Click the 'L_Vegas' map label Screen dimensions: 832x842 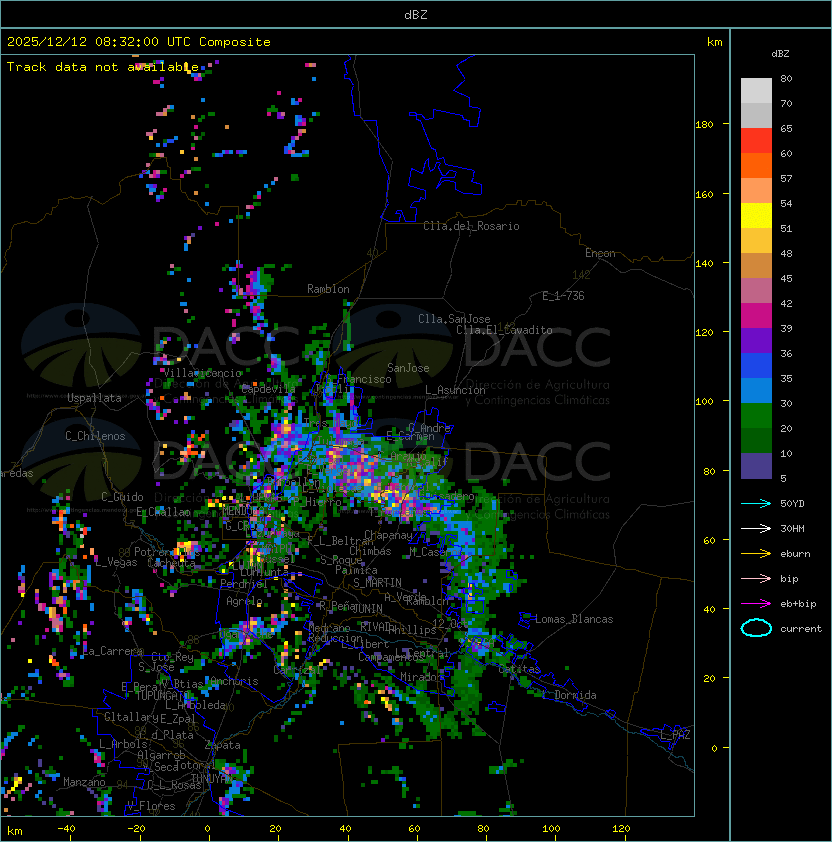[116, 562]
